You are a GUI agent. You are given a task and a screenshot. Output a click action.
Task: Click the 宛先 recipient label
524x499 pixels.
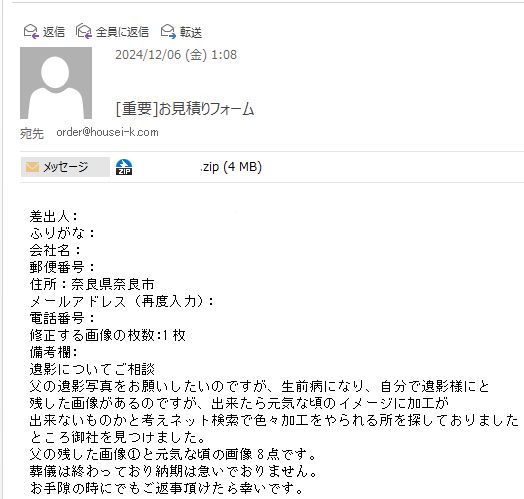point(32,134)
